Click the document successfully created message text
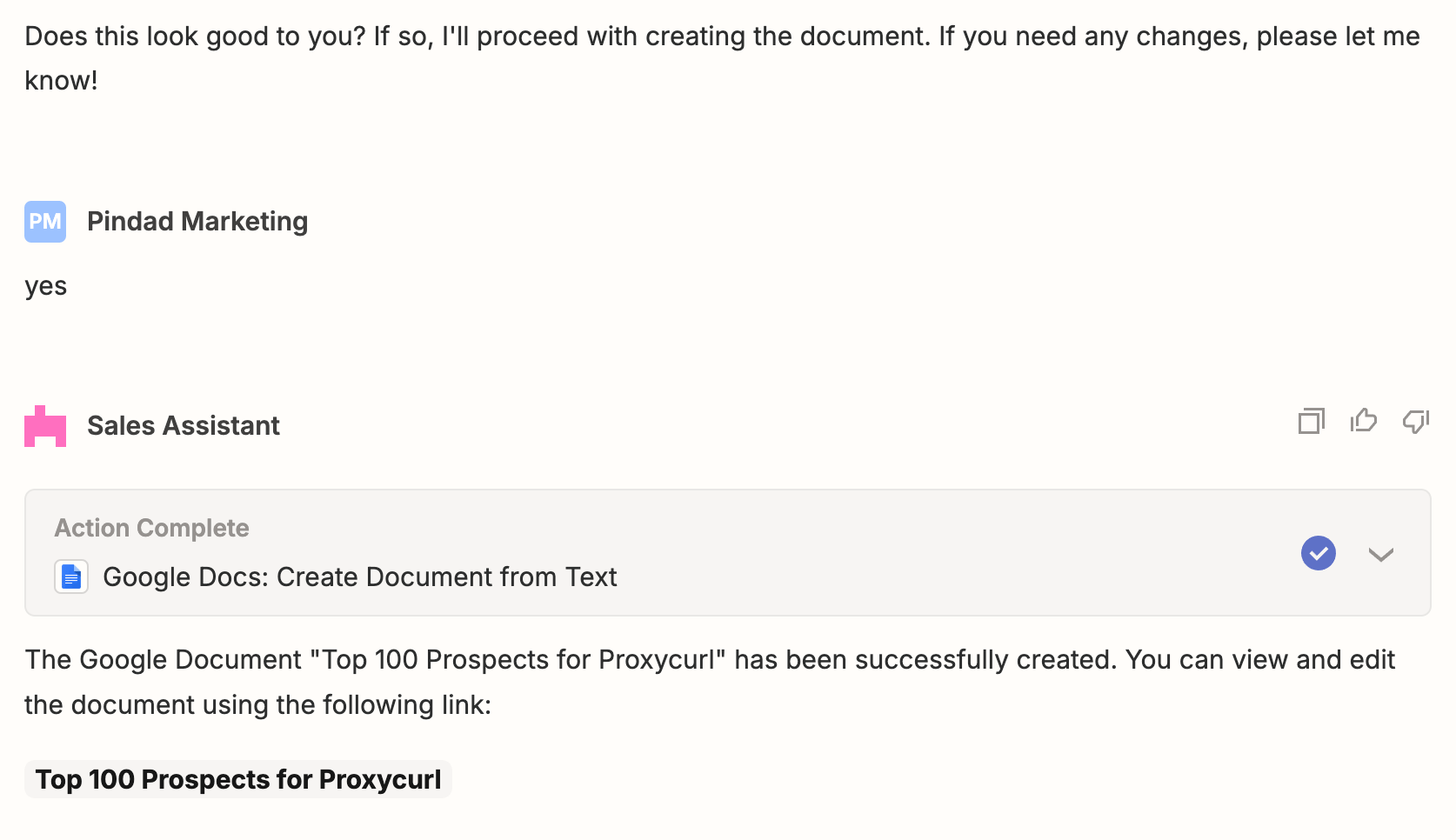Viewport: 1456px width, 840px height. [710, 682]
